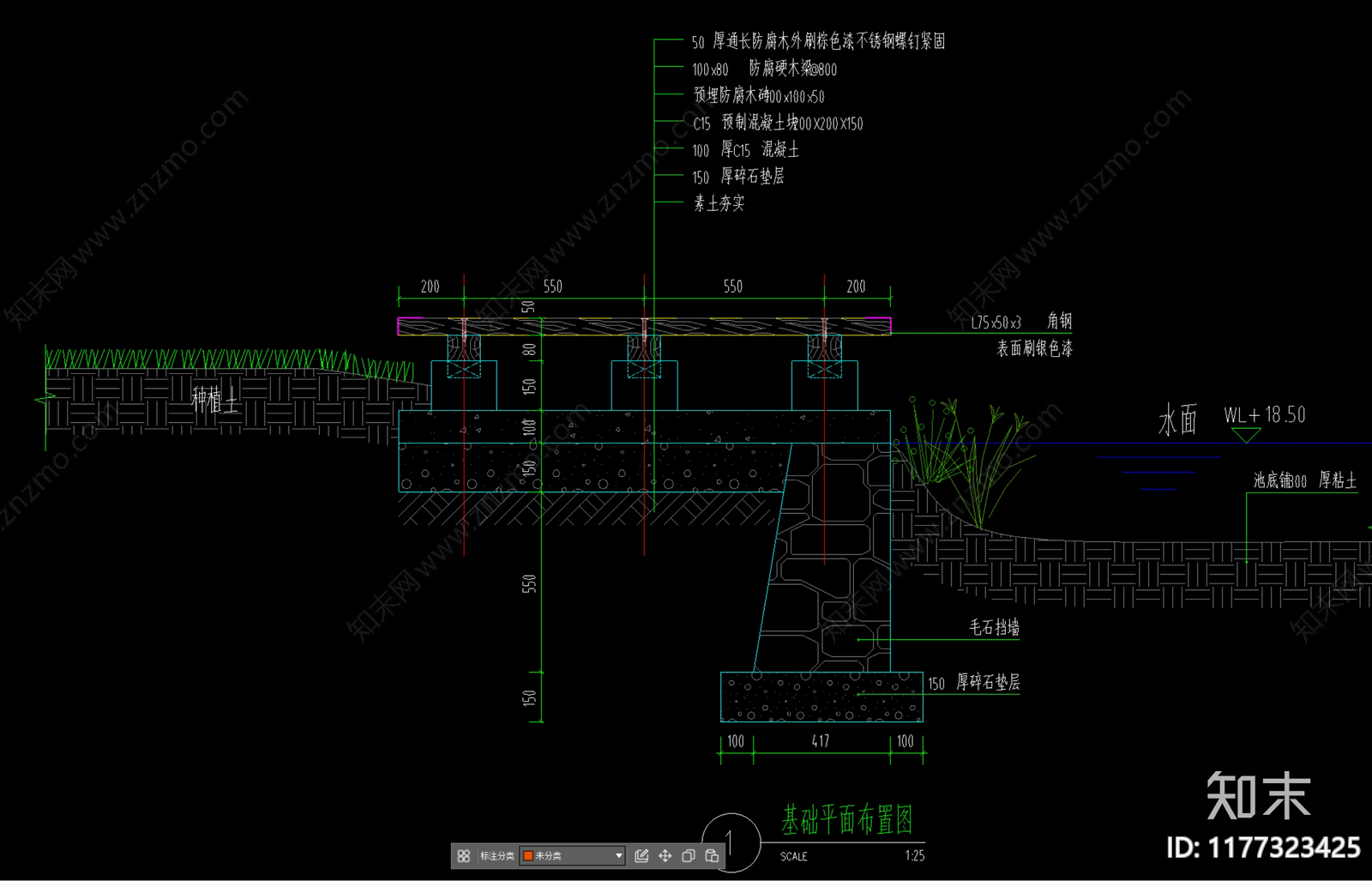Click the four-circles grid icon in the toolbar
The image size is (1372, 881).
pos(464,855)
